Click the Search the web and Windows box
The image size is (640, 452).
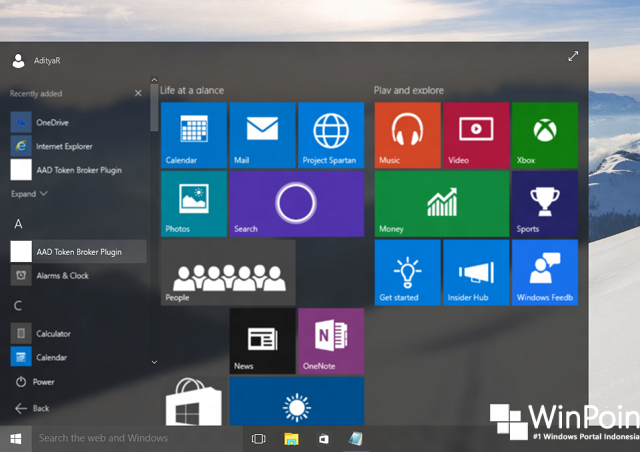coord(137,439)
